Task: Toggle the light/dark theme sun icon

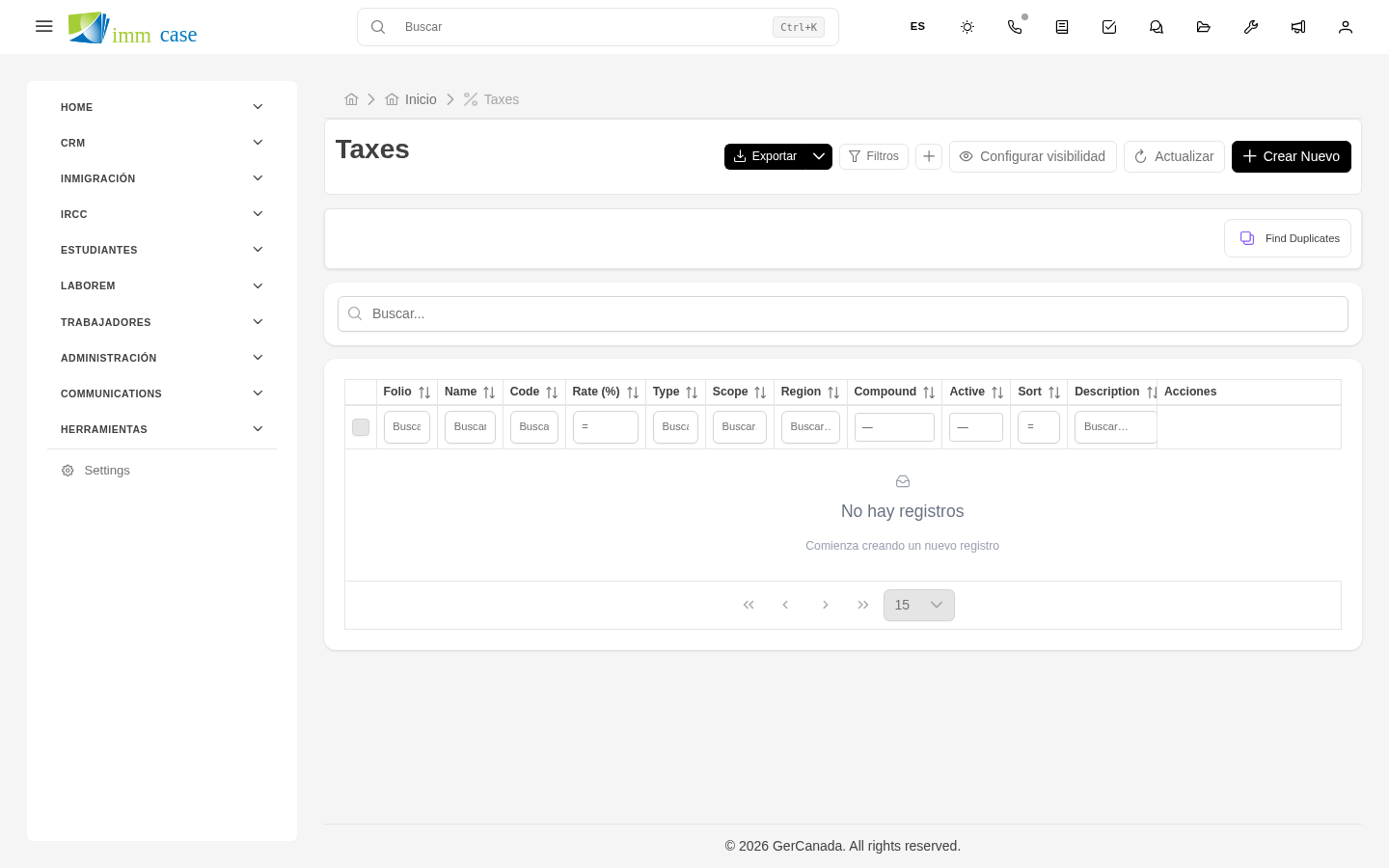Action: (x=967, y=27)
